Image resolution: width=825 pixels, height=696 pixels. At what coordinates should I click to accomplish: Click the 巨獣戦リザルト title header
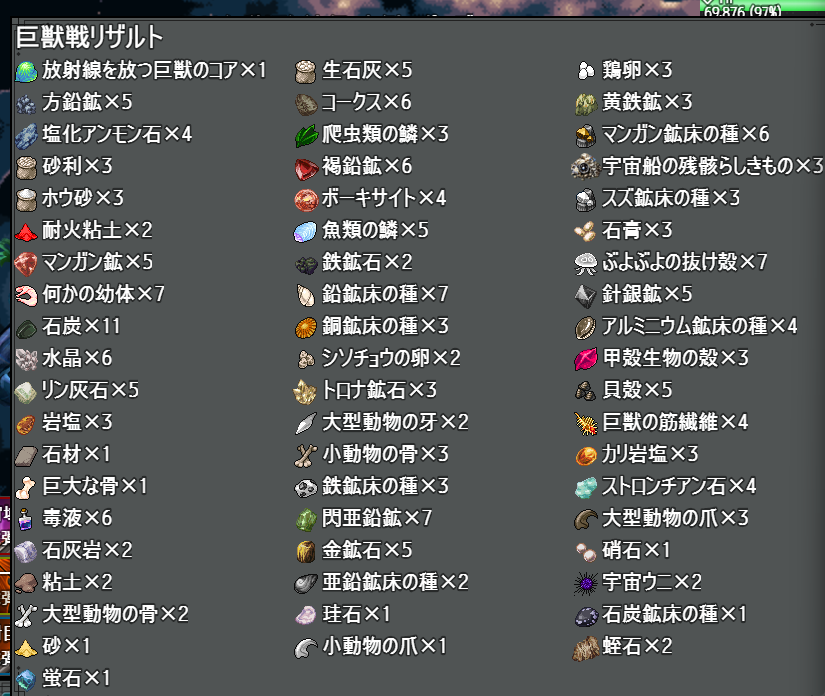point(89,37)
